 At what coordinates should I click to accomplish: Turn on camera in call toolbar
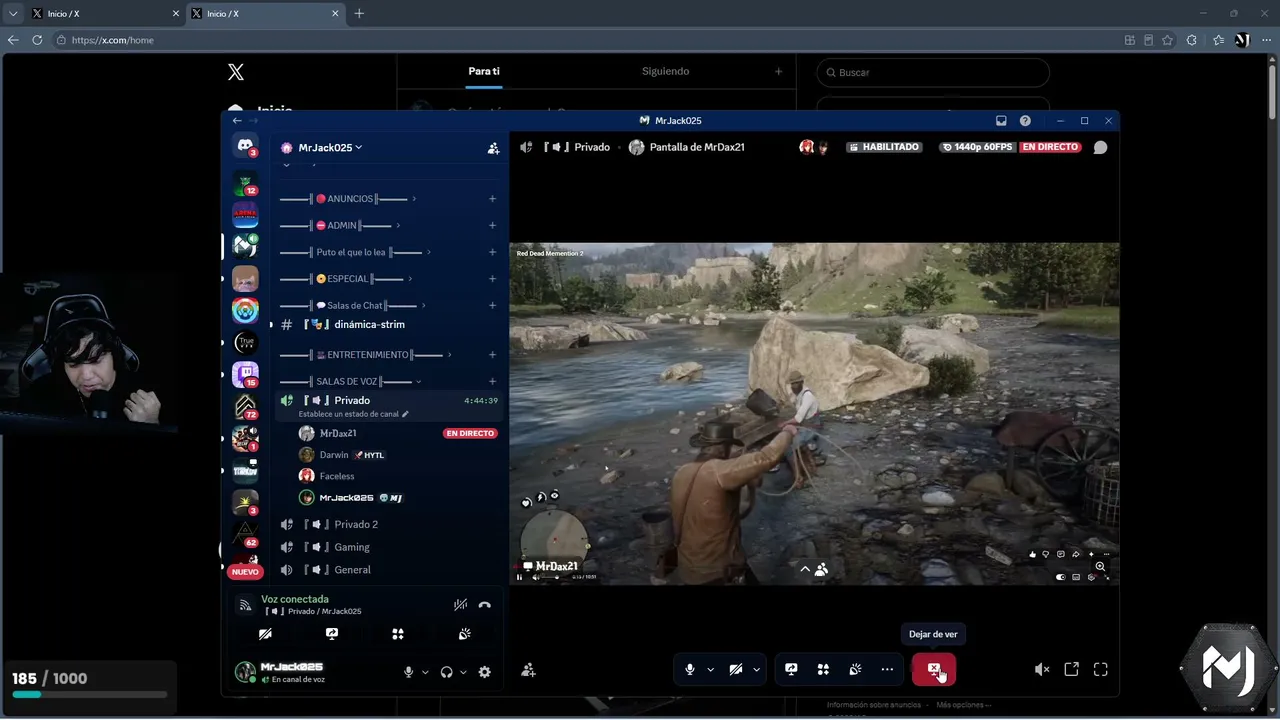point(736,670)
